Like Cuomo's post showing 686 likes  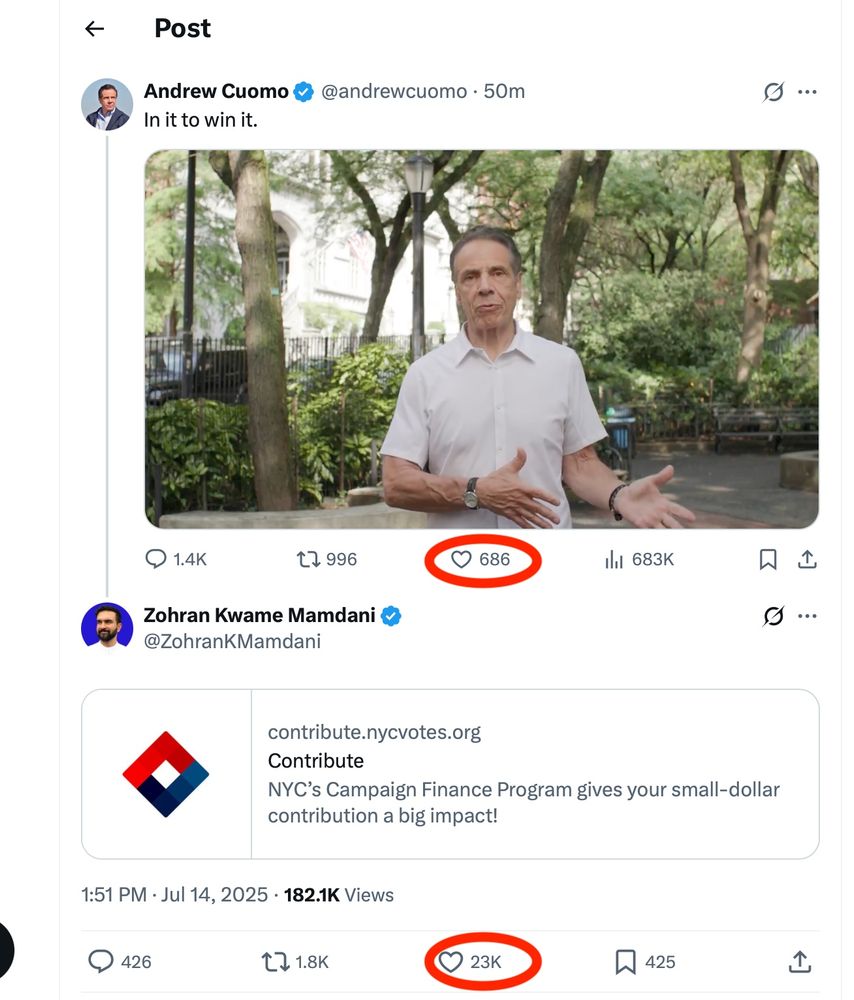[x=480, y=559]
